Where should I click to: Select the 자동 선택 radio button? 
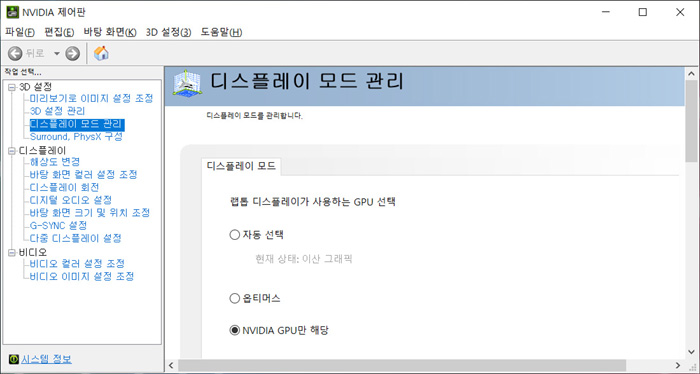tap(234, 234)
